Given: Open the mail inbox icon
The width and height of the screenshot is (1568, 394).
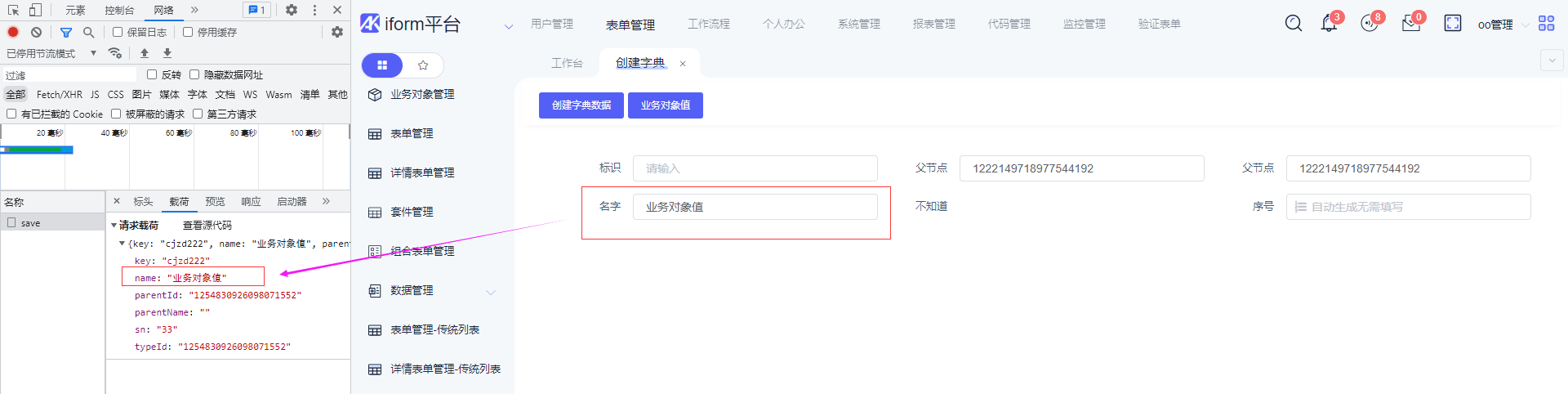Looking at the screenshot, I should point(1410,24).
